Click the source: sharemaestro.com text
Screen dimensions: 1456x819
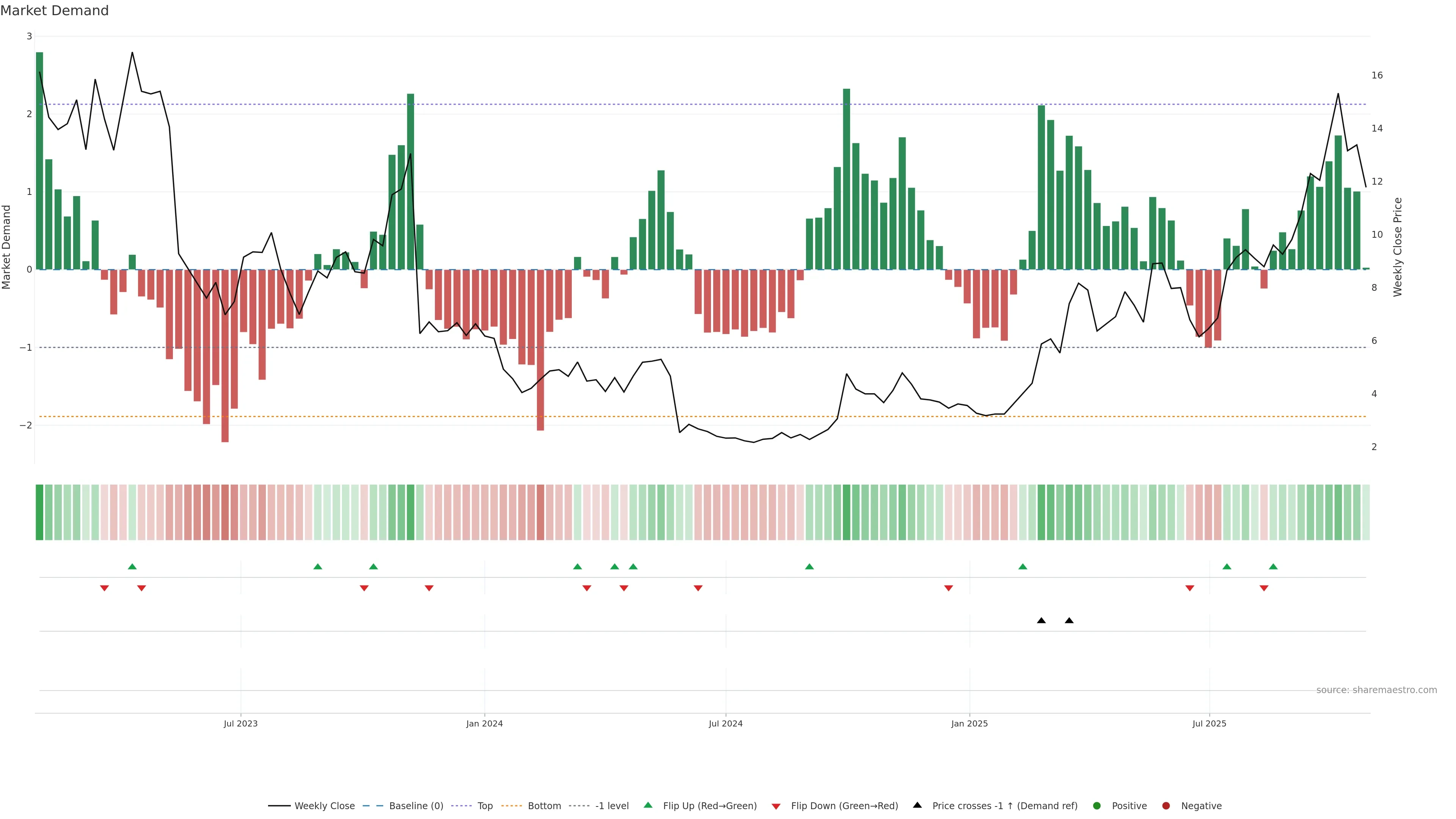[x=1376, y=690]
